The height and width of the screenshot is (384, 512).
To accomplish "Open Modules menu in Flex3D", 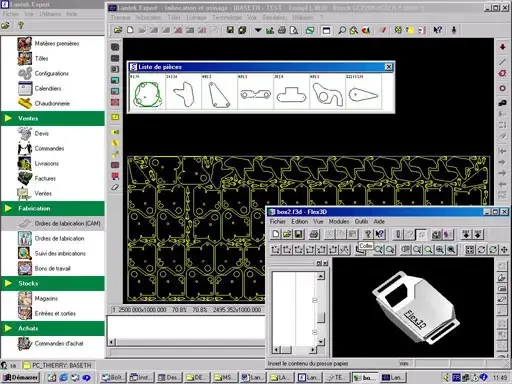I will [339, 221].
